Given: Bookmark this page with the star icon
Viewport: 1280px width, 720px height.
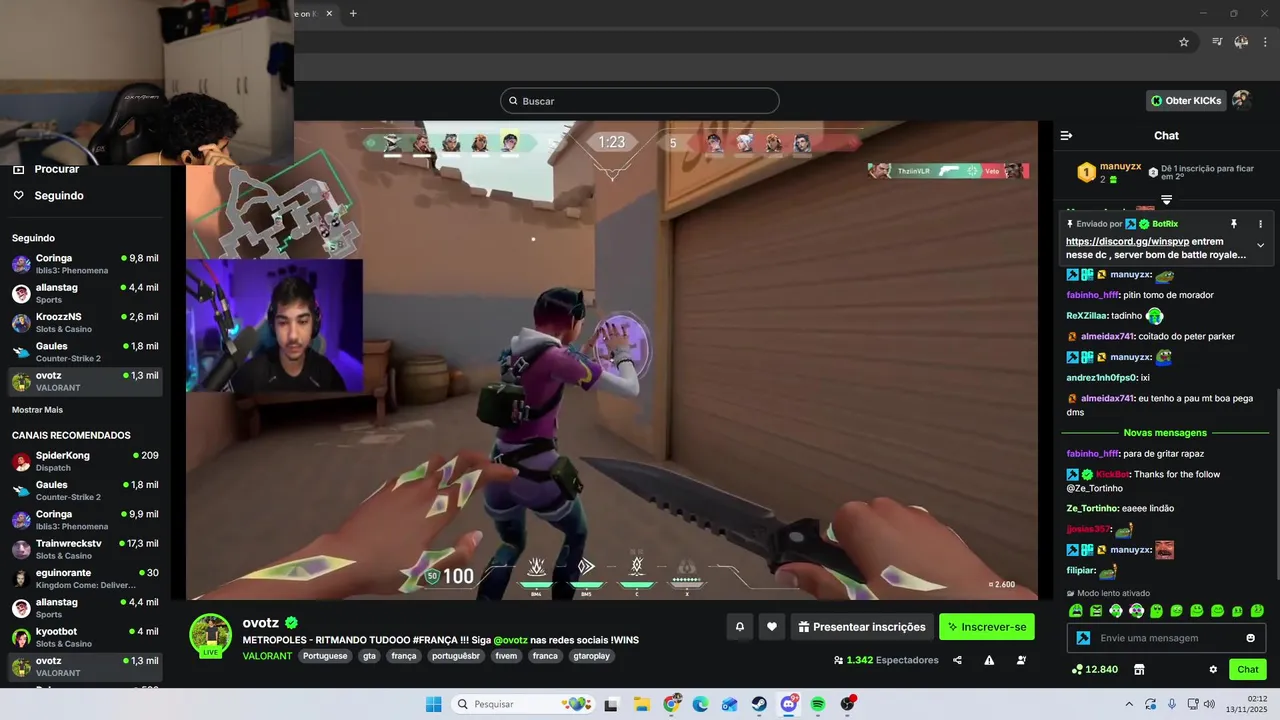Looking at the screenshot, I should tap(1184, 42).
